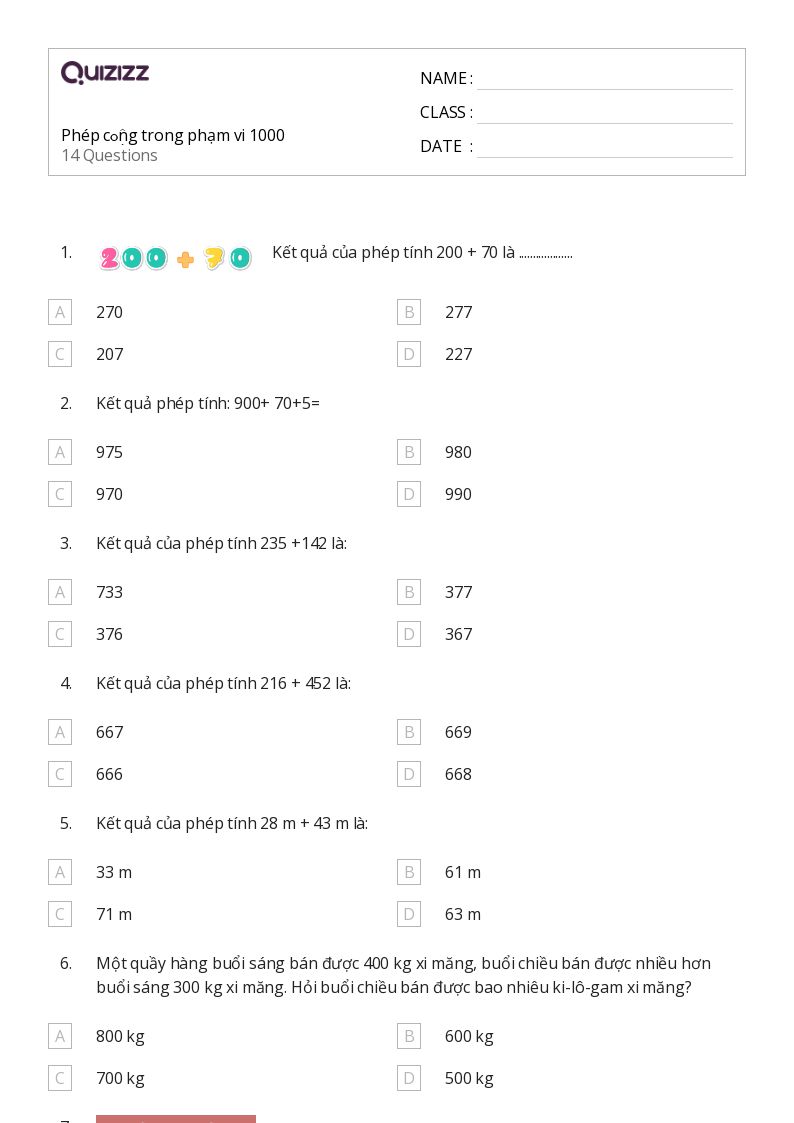Click the DATE input line
Screen dimensions: 794x1123
click(x=605, y=148)
